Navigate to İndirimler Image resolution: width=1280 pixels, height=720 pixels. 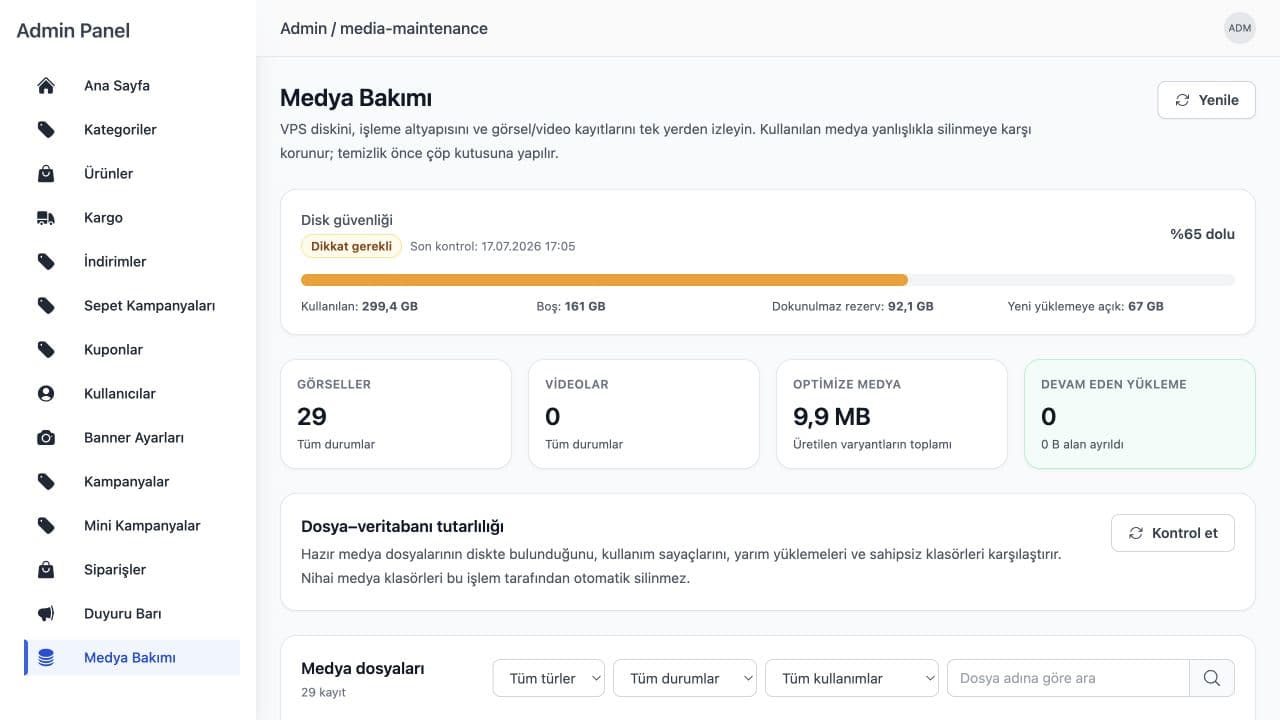[132, 262]
